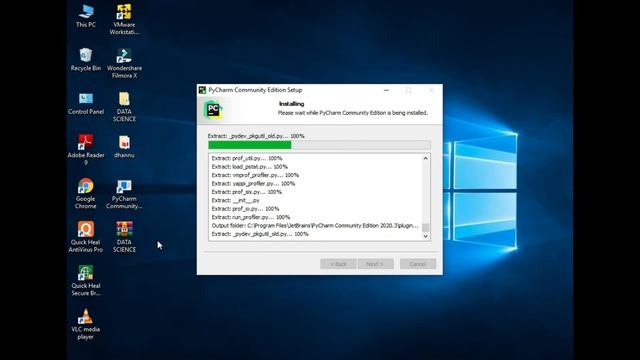Image resolution: width=640 pixels, height=360 pixels.
Task: Select log line 'Extract: vmprof_profiler.py... 100%'
Action: coord(255,175)
